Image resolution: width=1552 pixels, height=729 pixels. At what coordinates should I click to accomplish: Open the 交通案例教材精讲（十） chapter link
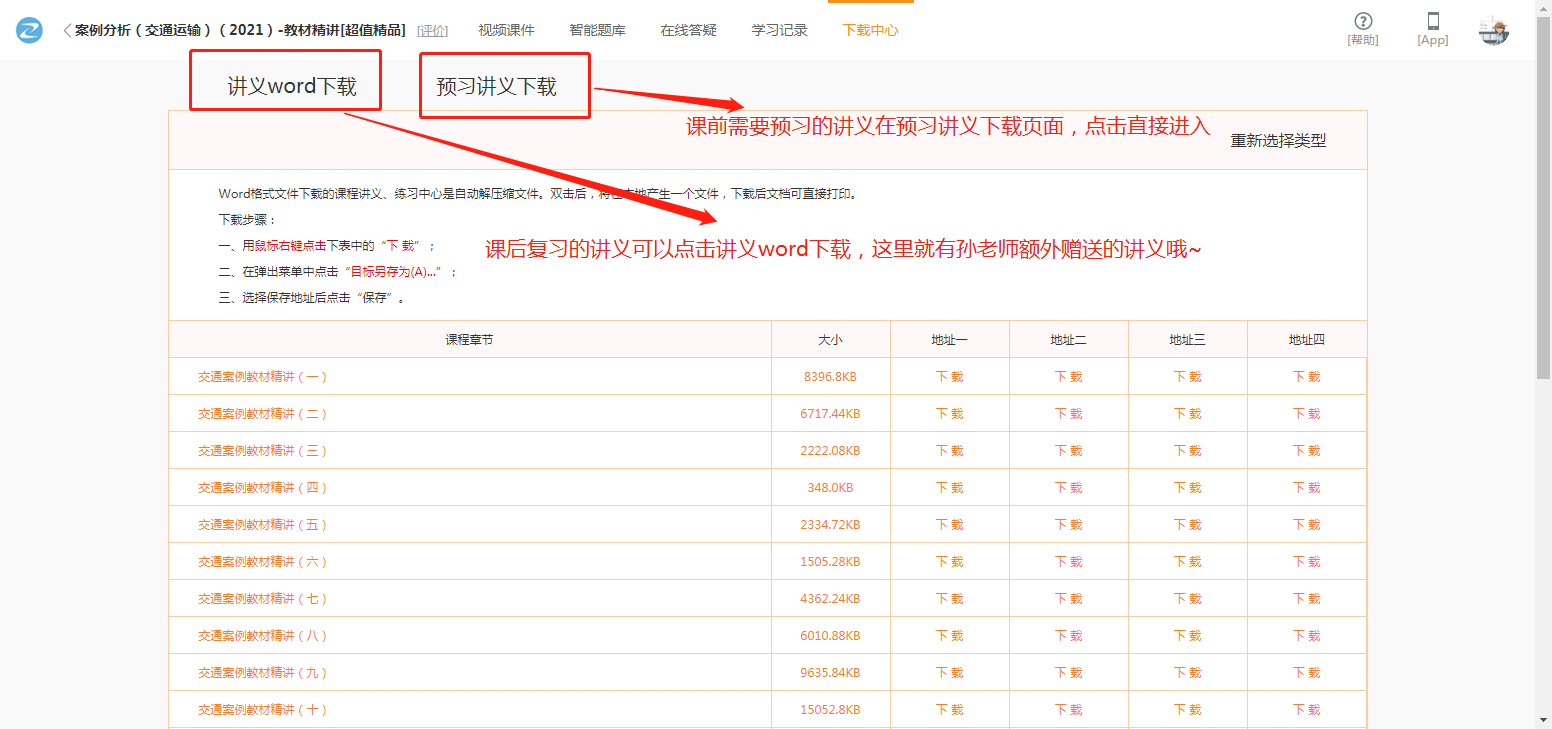point(262,710)
